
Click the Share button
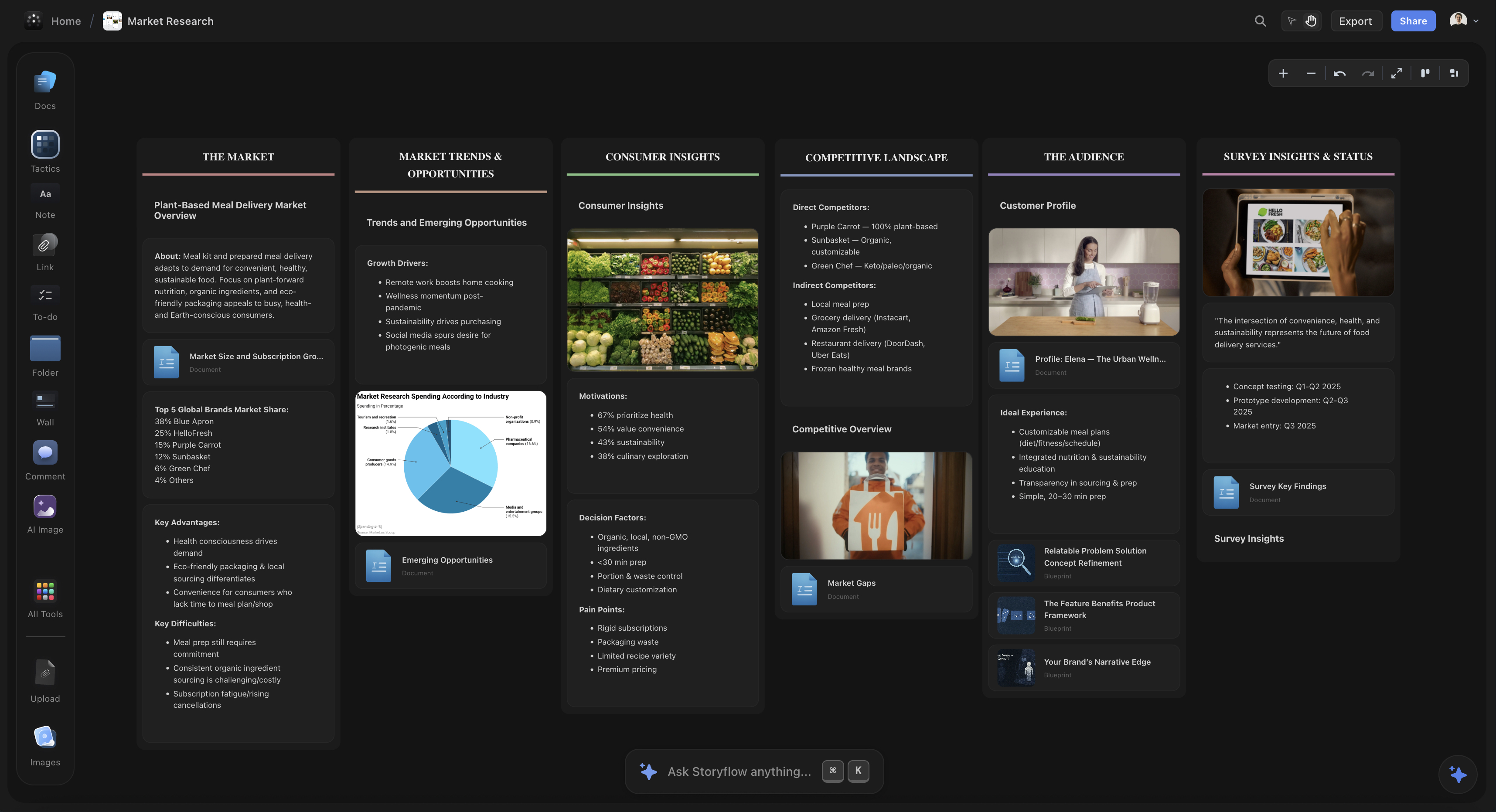(1413, 21)
